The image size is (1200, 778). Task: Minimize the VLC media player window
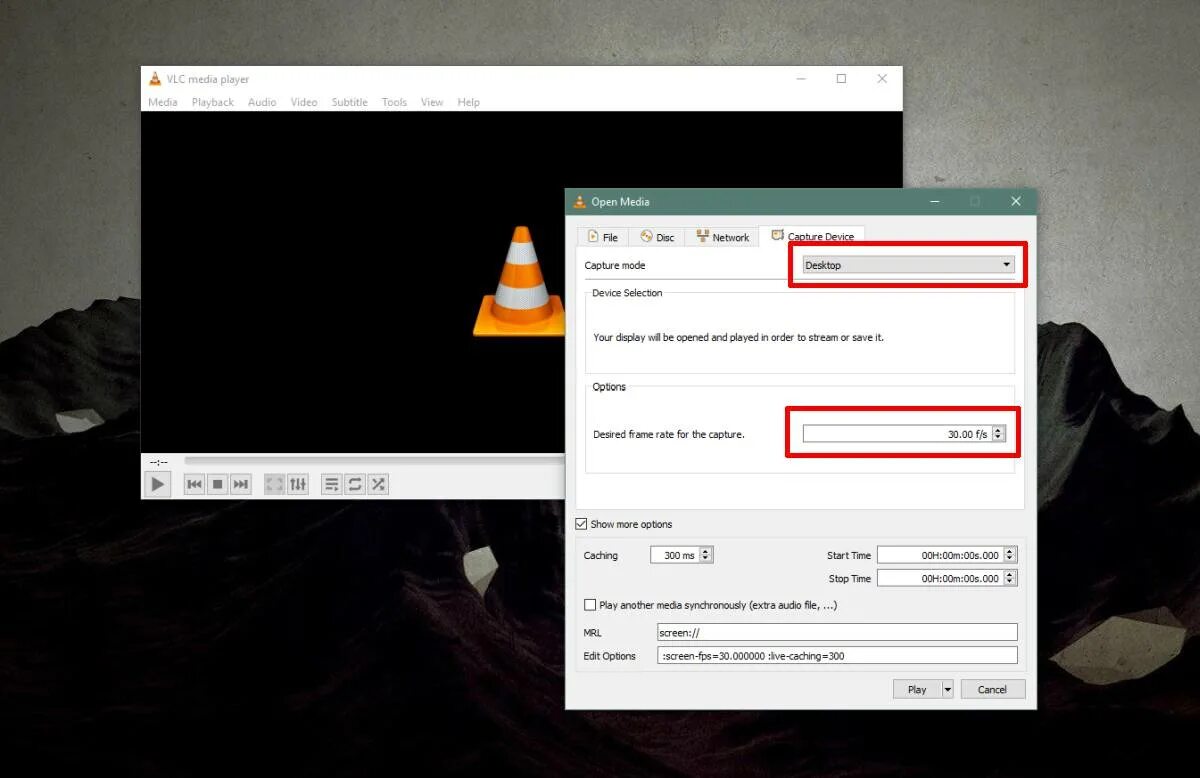801,79
